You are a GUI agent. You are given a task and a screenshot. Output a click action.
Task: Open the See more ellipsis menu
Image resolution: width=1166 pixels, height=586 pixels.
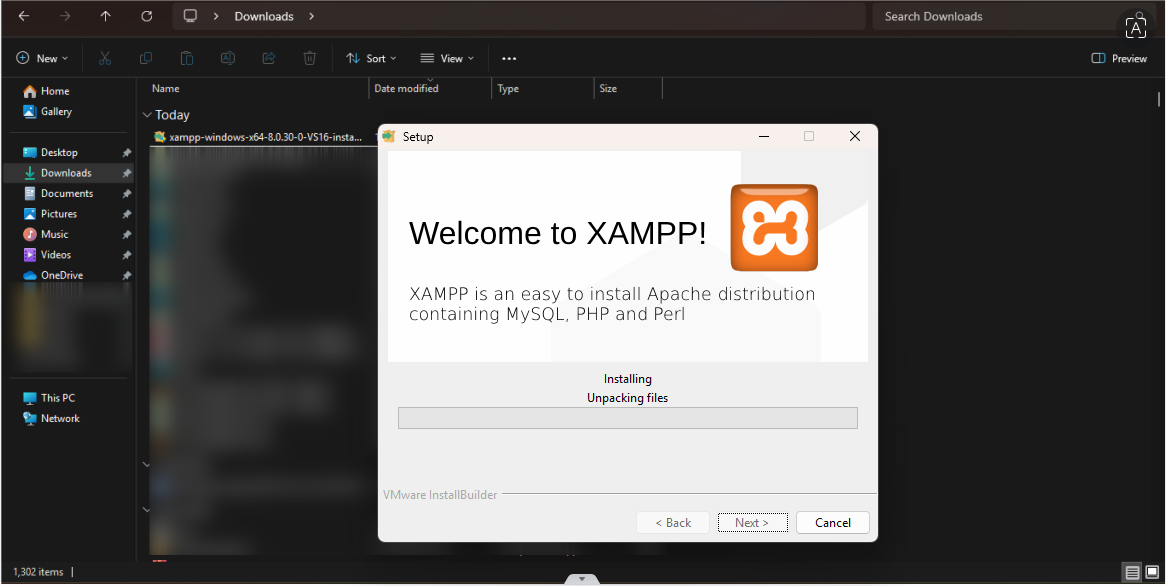[x=509, y=58]
